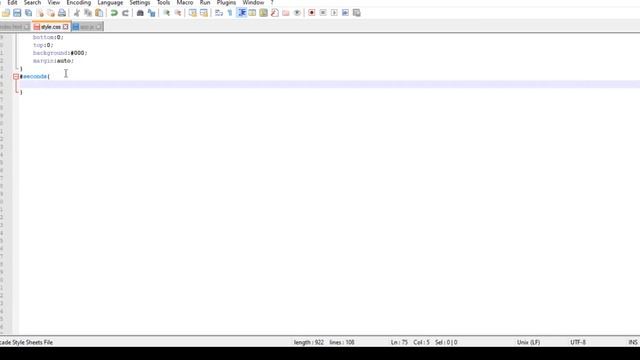640x360 pixels.
Task: Open the Run menu
Action: (x=205, y=2)
